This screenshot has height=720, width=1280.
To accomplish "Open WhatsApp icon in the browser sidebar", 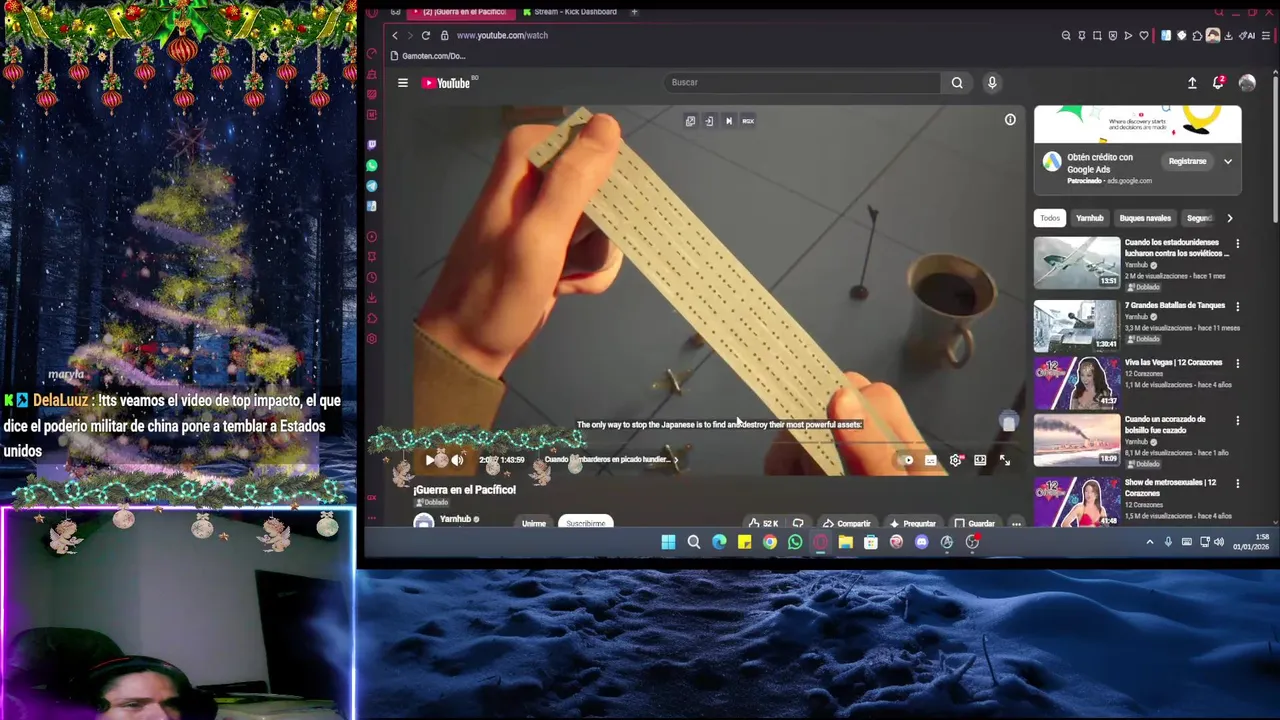I will coord(372,165).
